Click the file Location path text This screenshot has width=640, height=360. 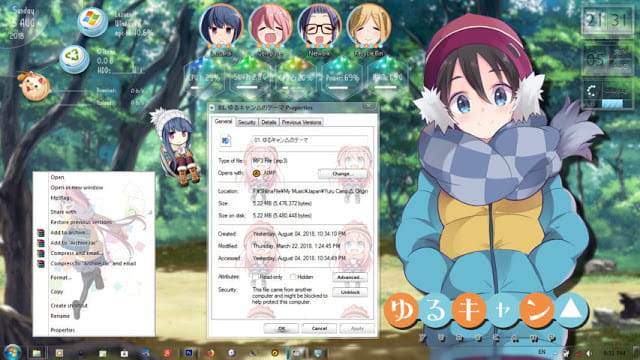(x=310, y=191)
